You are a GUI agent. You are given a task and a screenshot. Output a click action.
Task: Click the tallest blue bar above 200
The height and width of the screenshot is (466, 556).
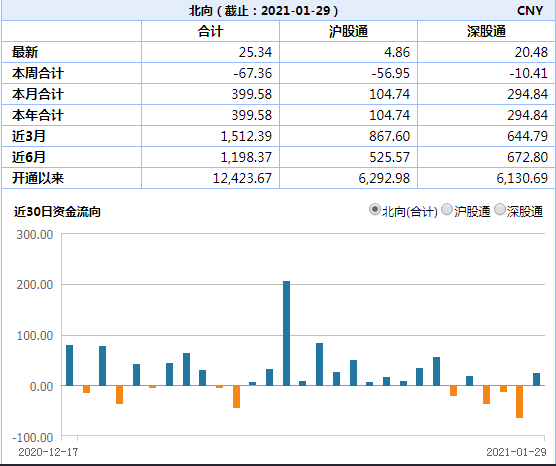286,333
